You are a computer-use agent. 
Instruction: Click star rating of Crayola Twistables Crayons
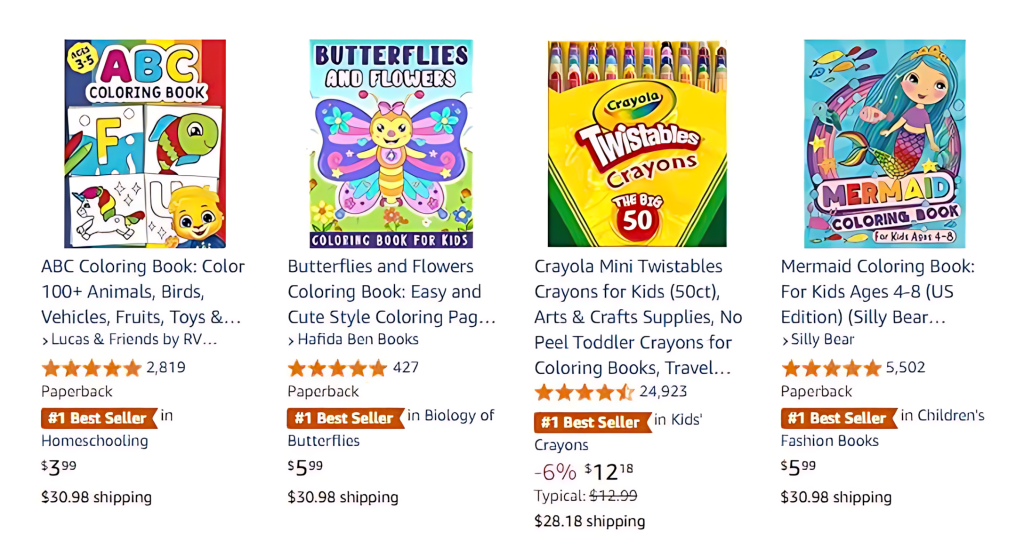[x=584, y=392]
